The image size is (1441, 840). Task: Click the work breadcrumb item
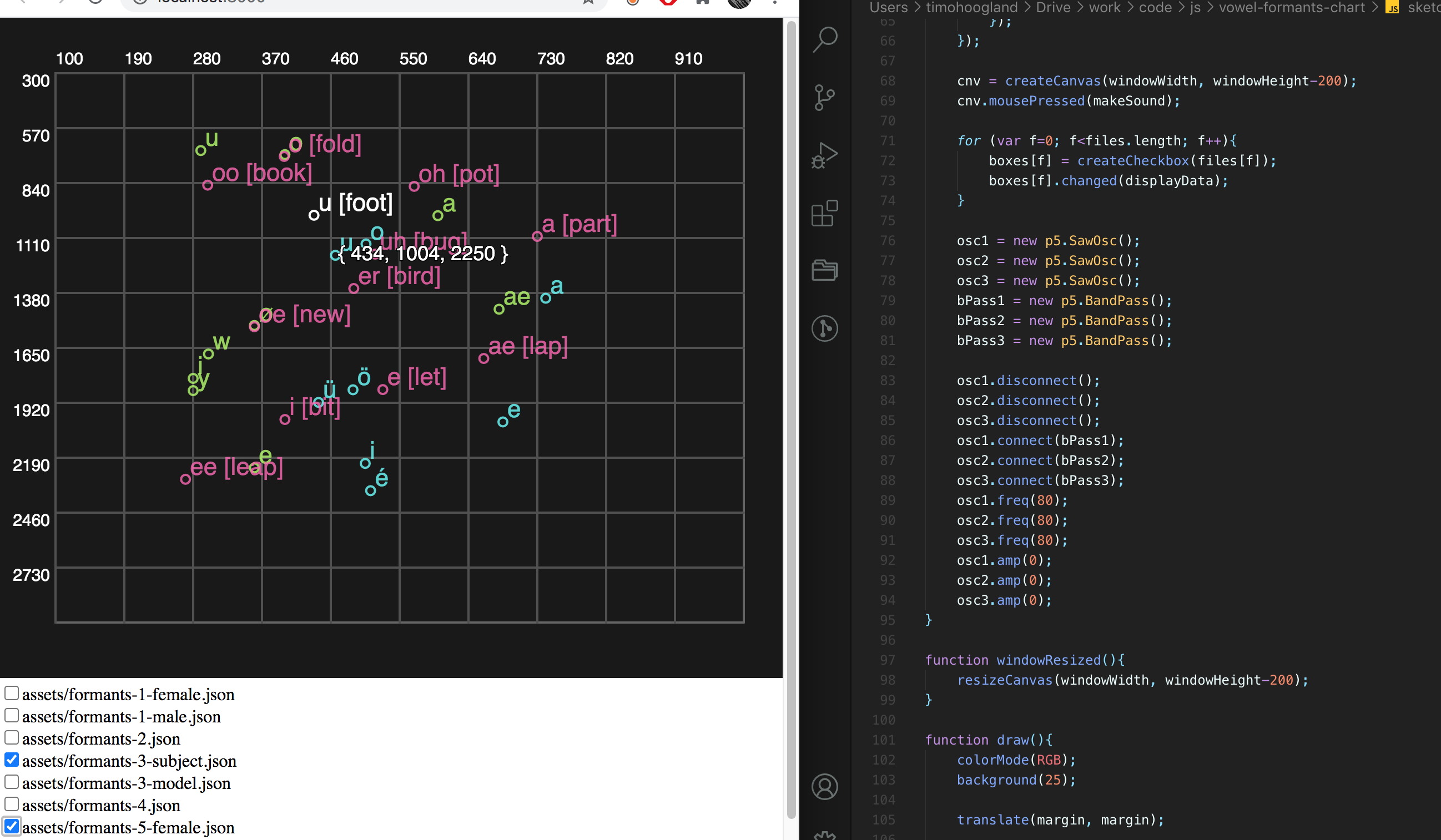pos(1104,7)
